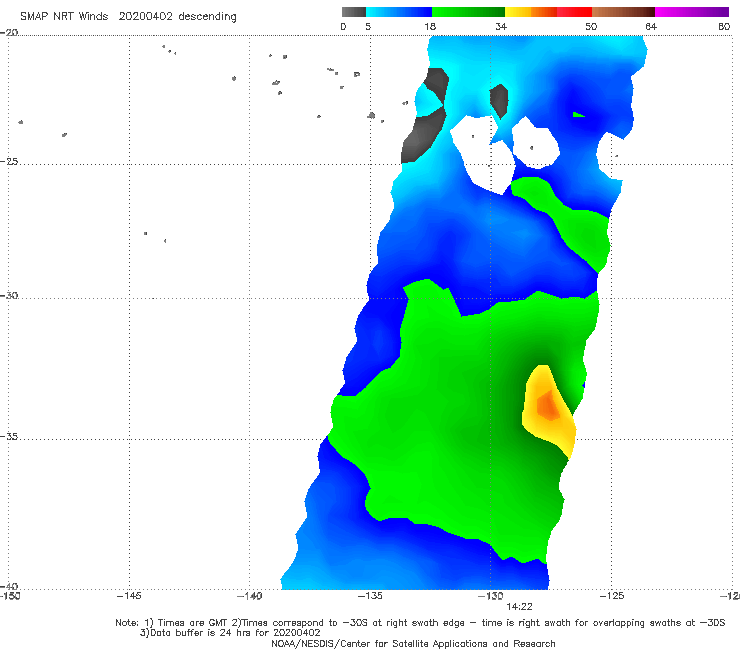Click the longitude label '-145'

(129, 596)
